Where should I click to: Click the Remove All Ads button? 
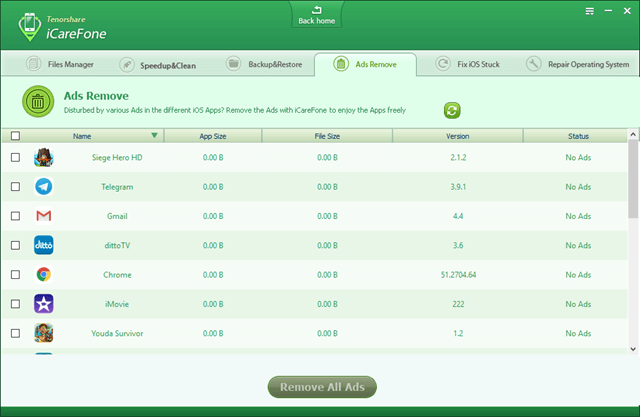tap(322, 387)
